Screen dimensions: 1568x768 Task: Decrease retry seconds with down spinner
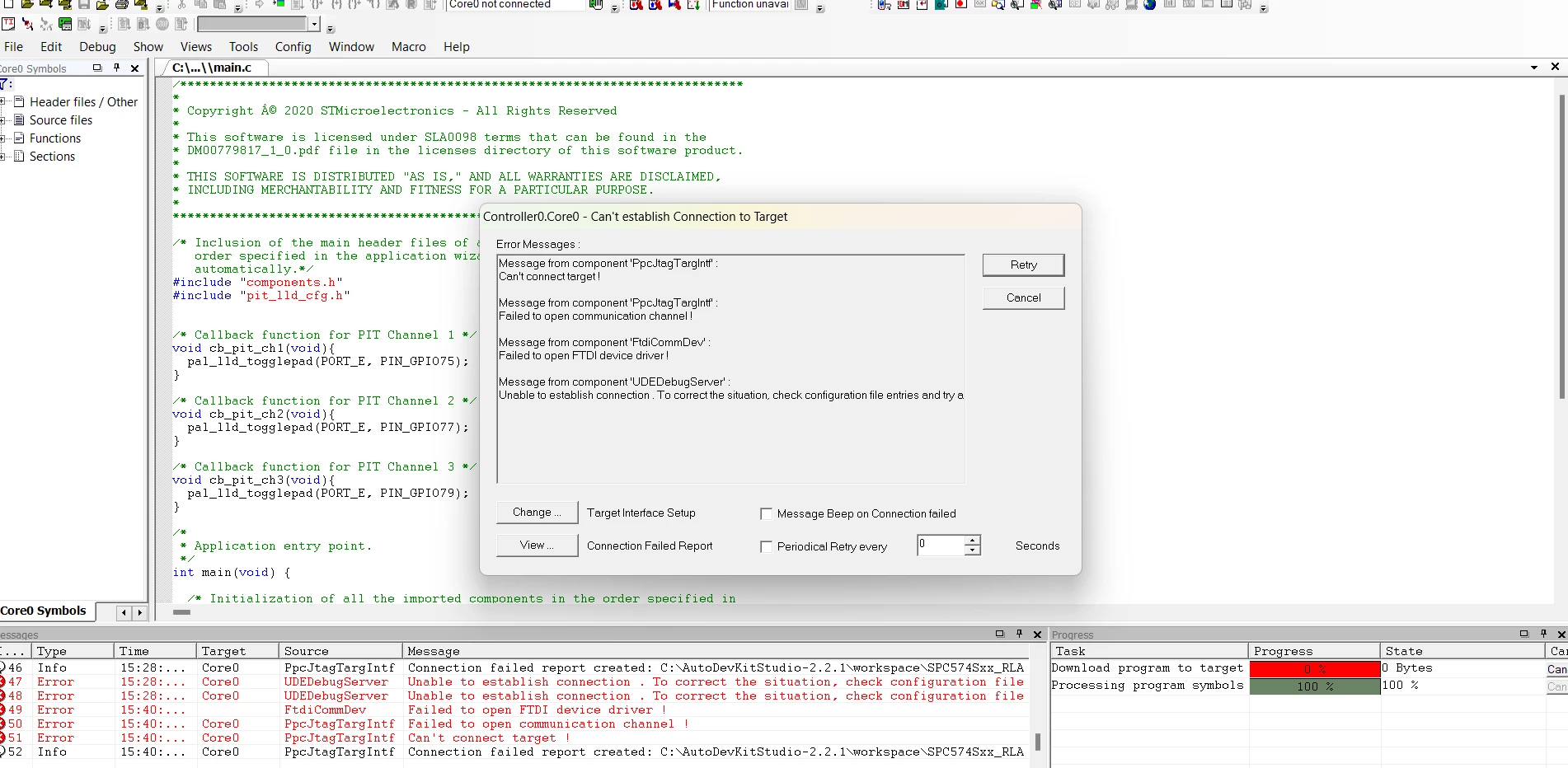[973, 550]
